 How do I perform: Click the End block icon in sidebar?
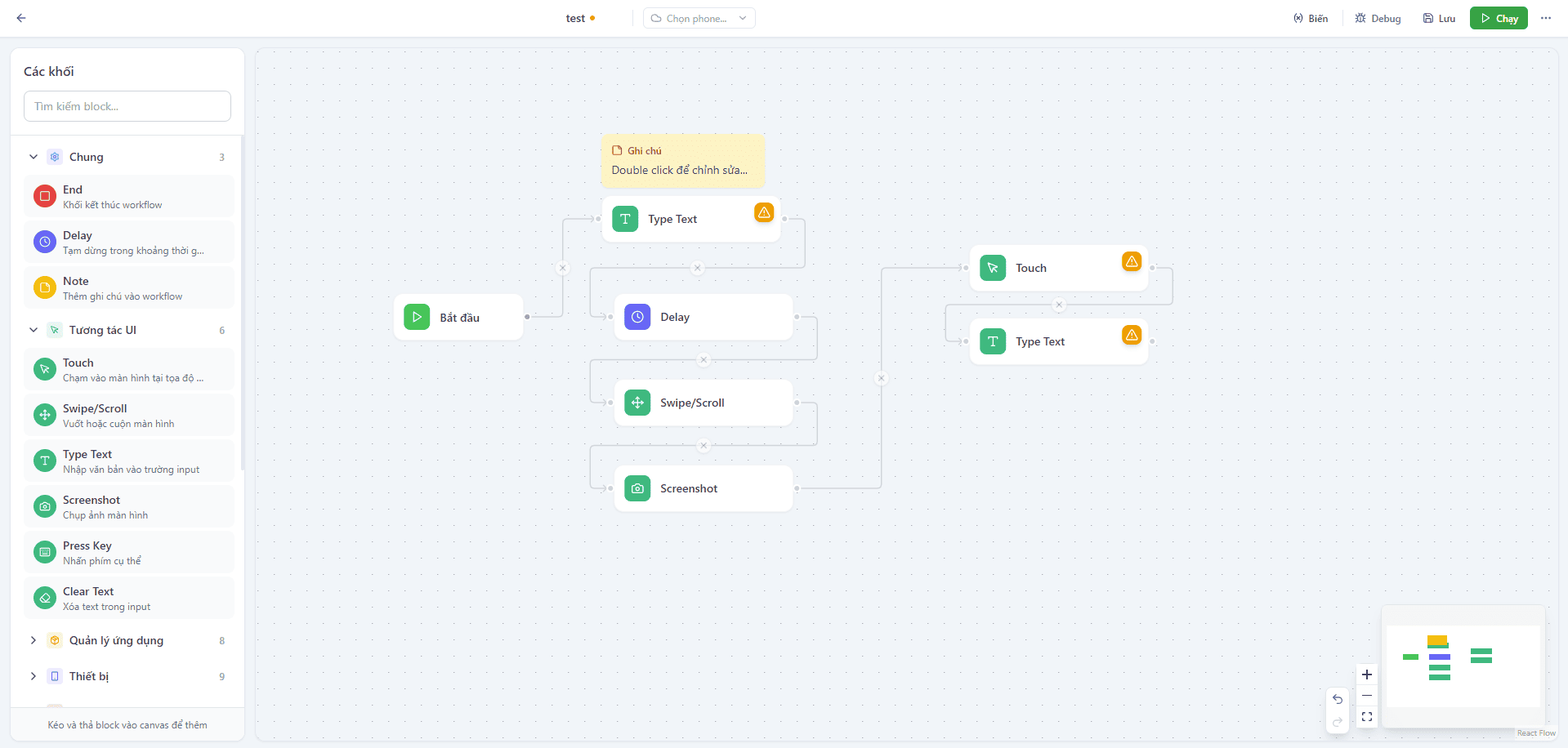(45, 196)
